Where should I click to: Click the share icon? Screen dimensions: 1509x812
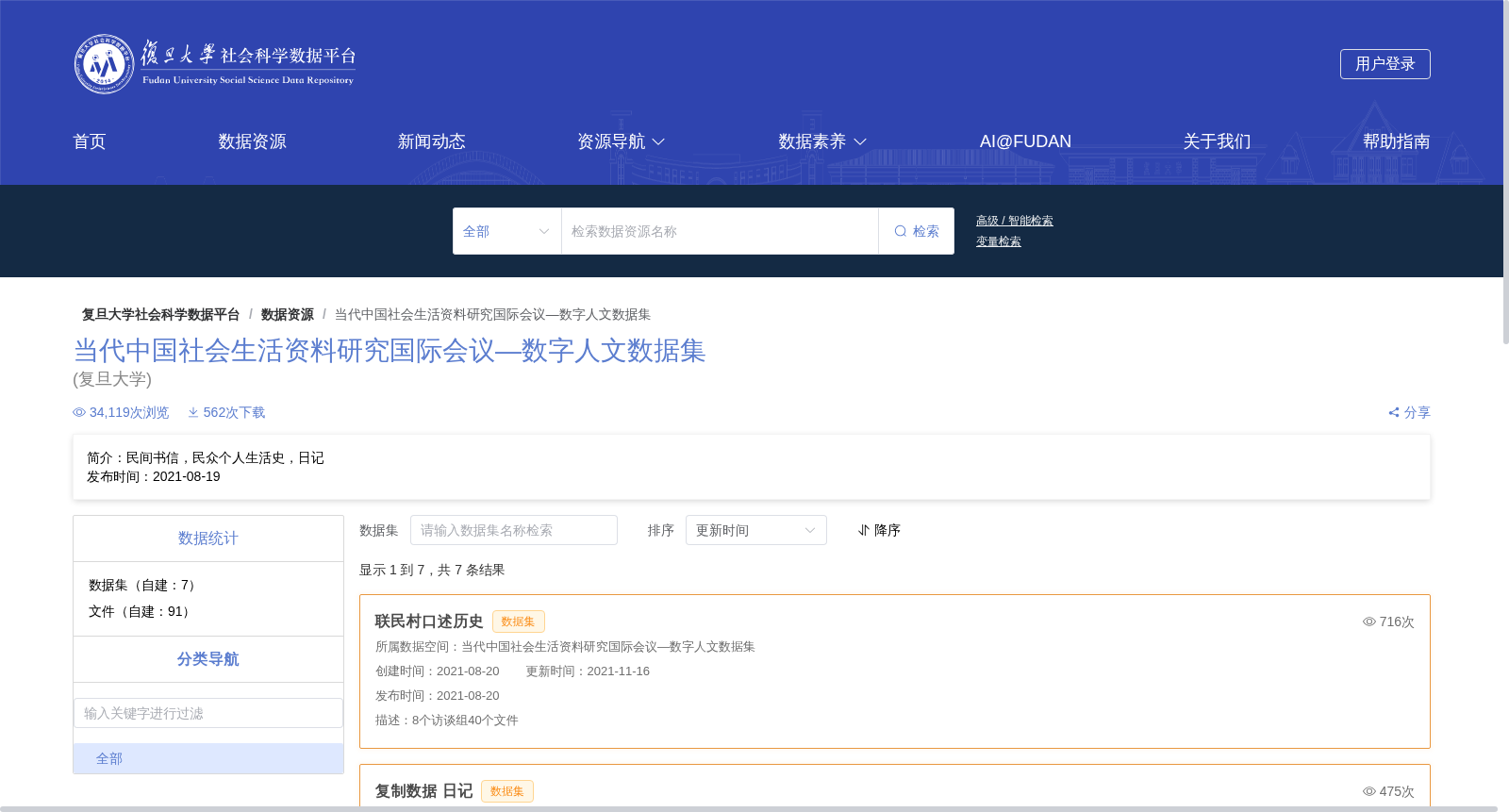tap(1394, 412)
